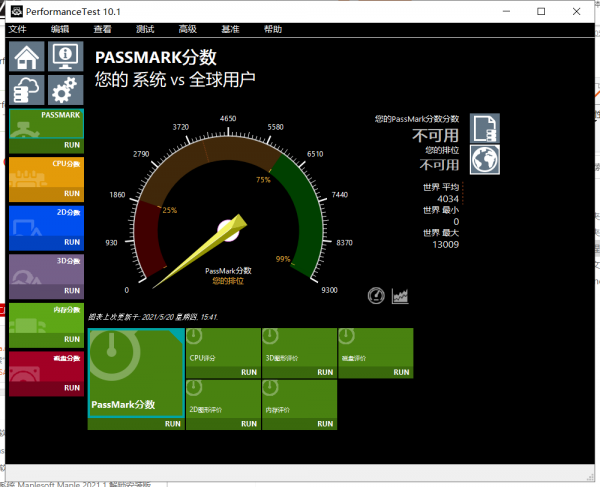Open the 测试 menu
This screenshot has height=487, width=600.
[x=145, y=29]
